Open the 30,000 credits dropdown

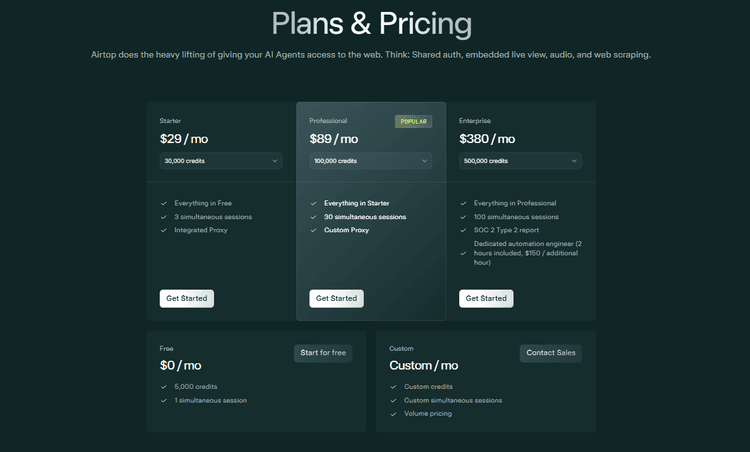point(221,161)
